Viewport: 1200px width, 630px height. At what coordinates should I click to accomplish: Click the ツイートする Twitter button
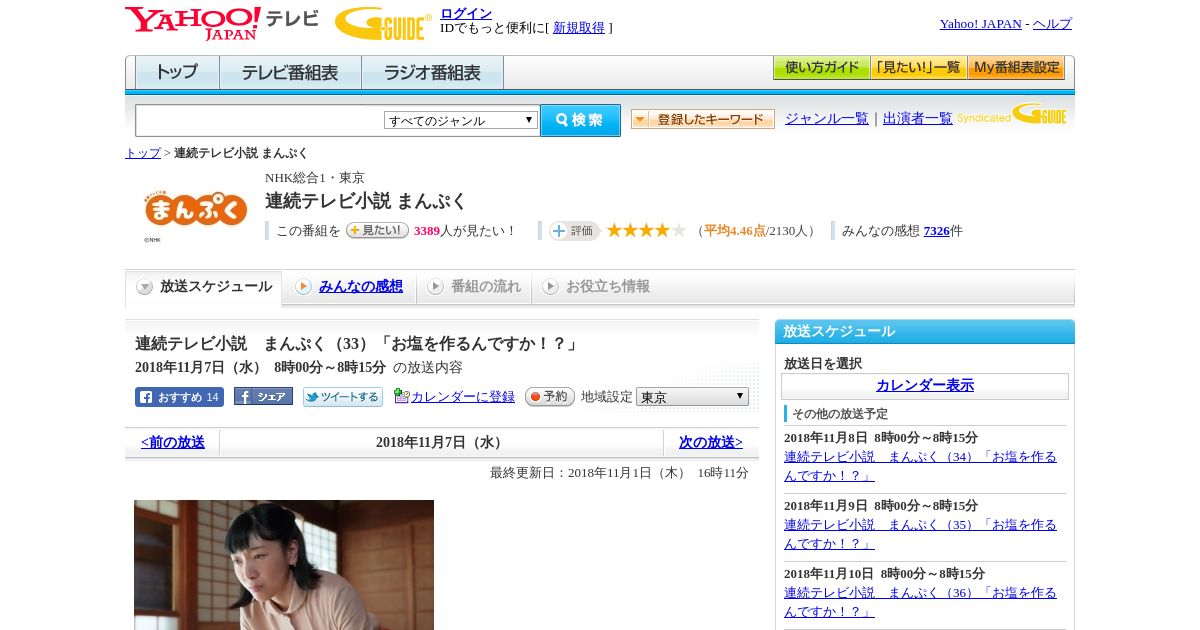tap(343, 397)
